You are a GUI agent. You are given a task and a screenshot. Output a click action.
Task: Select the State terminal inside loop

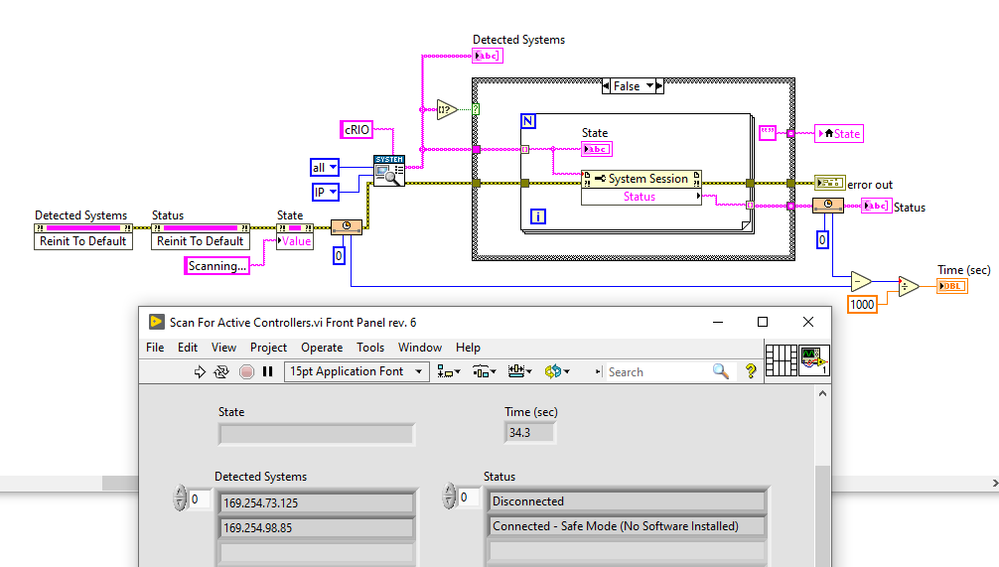tap(597, 149)
